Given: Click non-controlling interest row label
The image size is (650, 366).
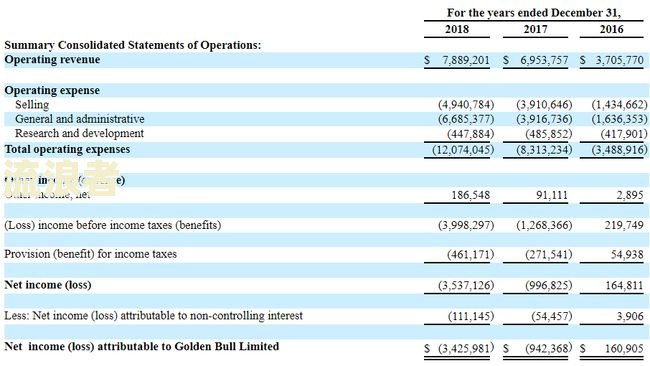Looking at the screenshot, I should (x=153, y=316).
